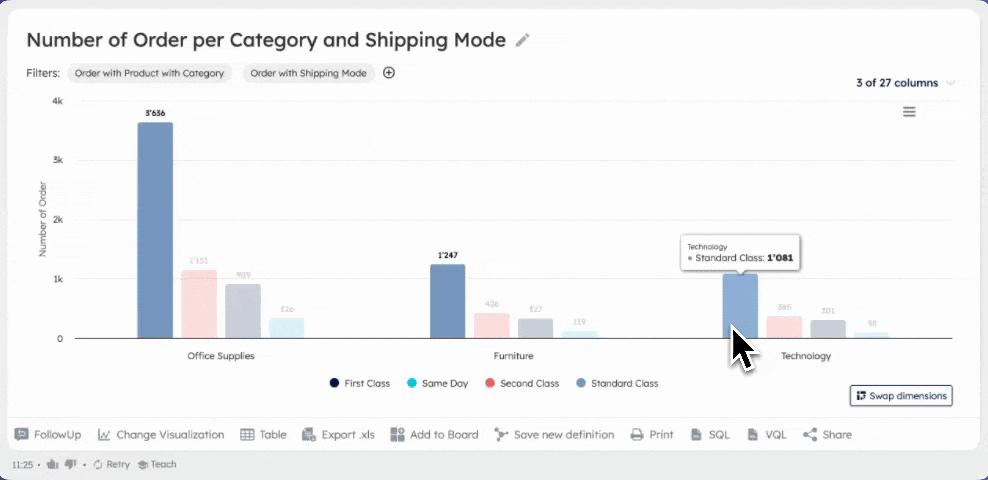Print the chart
This screenshot has height=480, width=988.
click(651, 435)
